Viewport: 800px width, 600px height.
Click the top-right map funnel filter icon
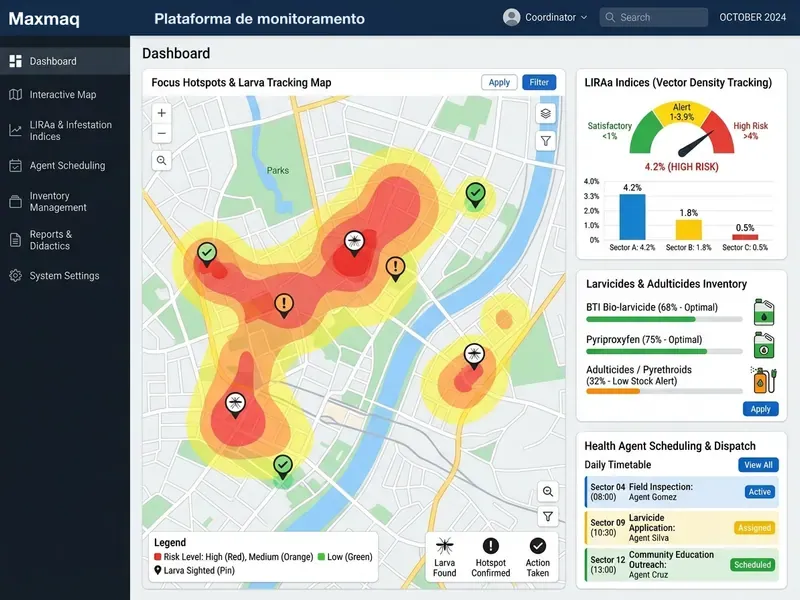545,141
